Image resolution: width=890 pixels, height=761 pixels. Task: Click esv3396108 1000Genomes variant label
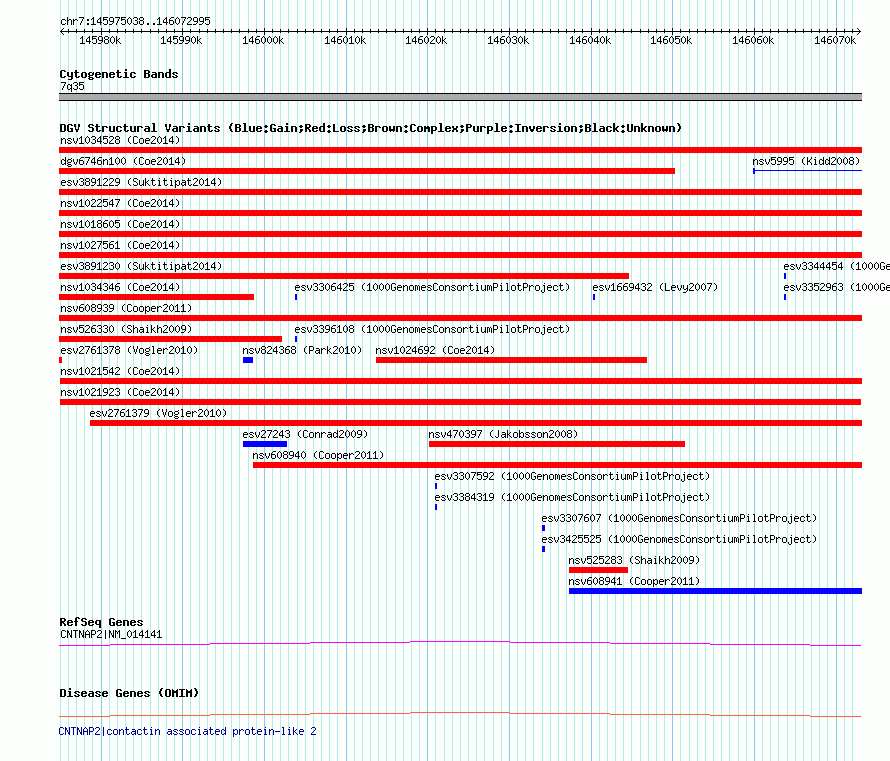coord(432,329)
